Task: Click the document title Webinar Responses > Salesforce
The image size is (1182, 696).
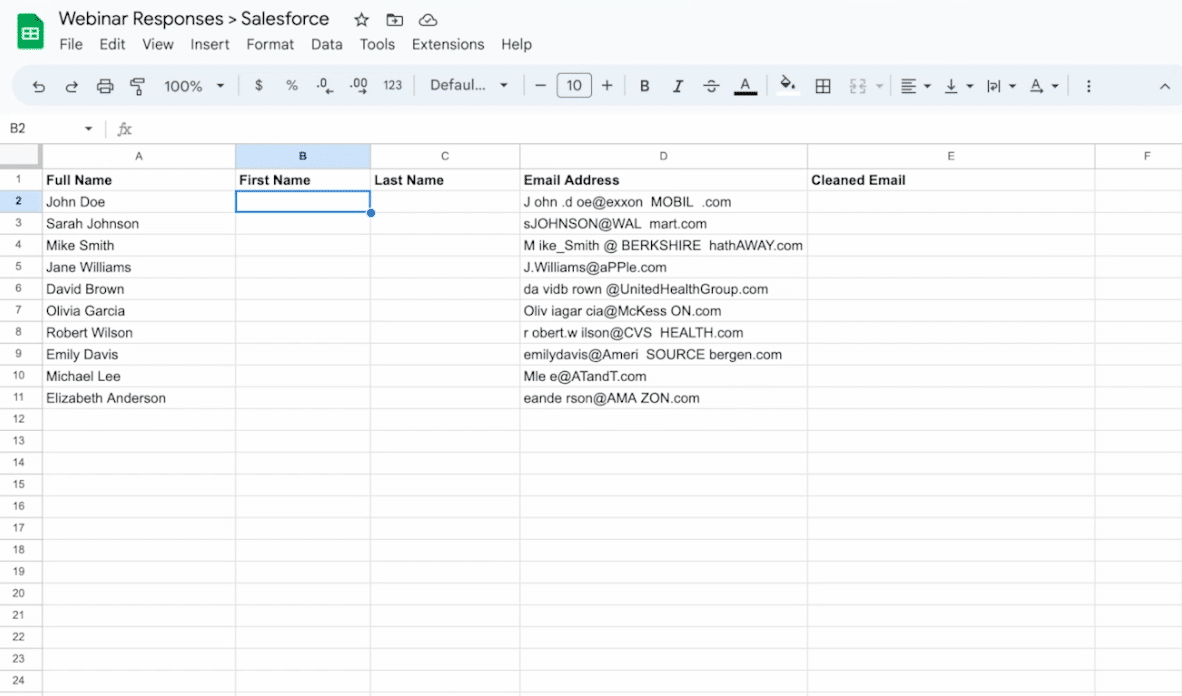Action: tap(194, 19)
